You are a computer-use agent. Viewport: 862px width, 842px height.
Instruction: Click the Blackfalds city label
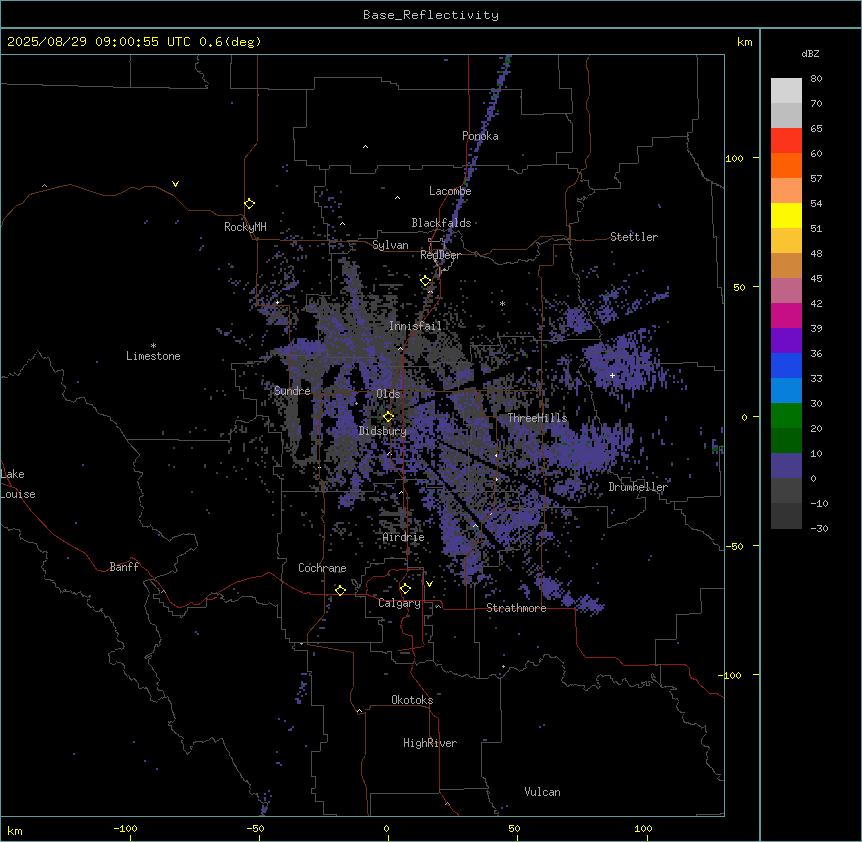441,223
